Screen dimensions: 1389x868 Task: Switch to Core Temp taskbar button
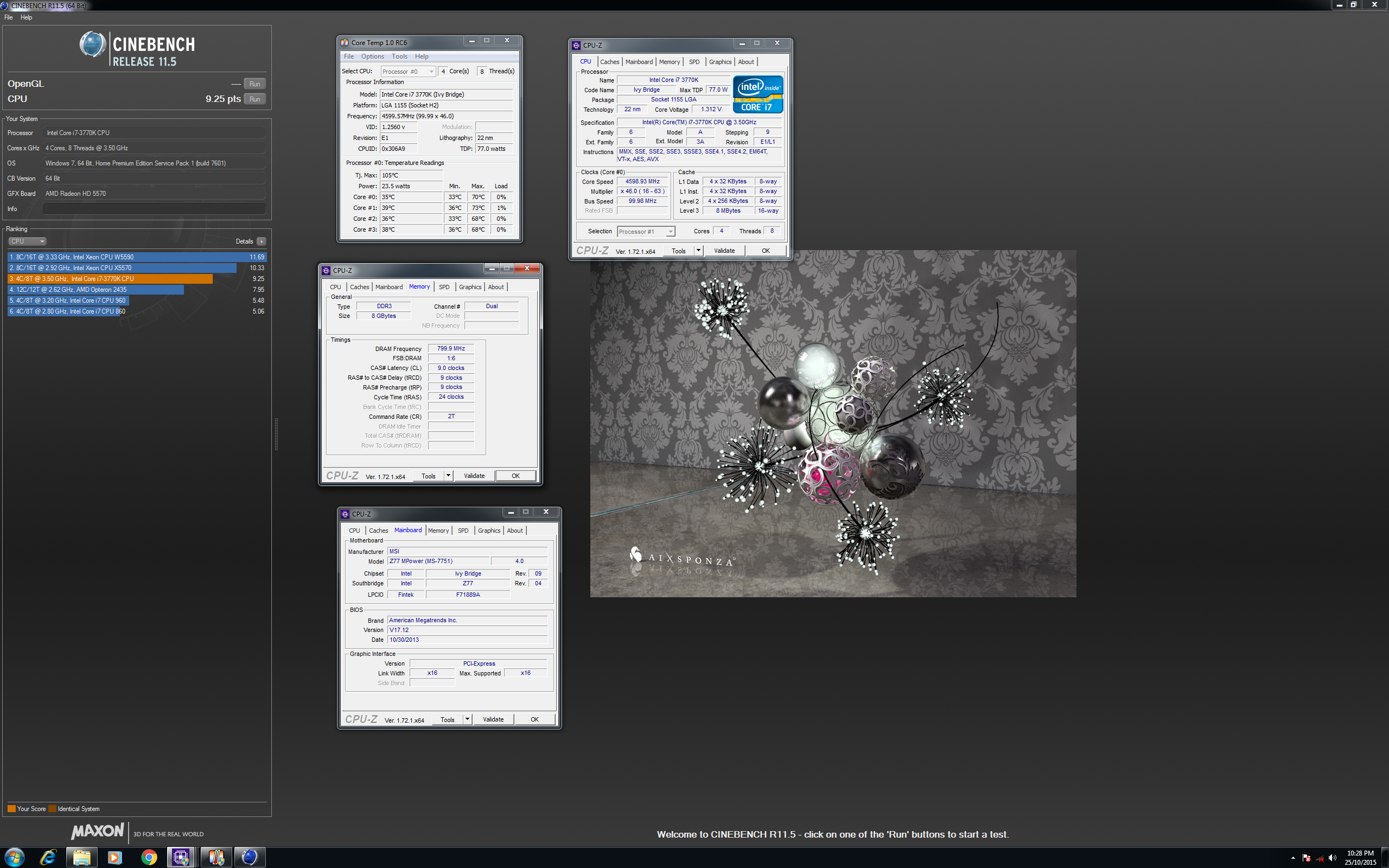click(x=216, y=857)
